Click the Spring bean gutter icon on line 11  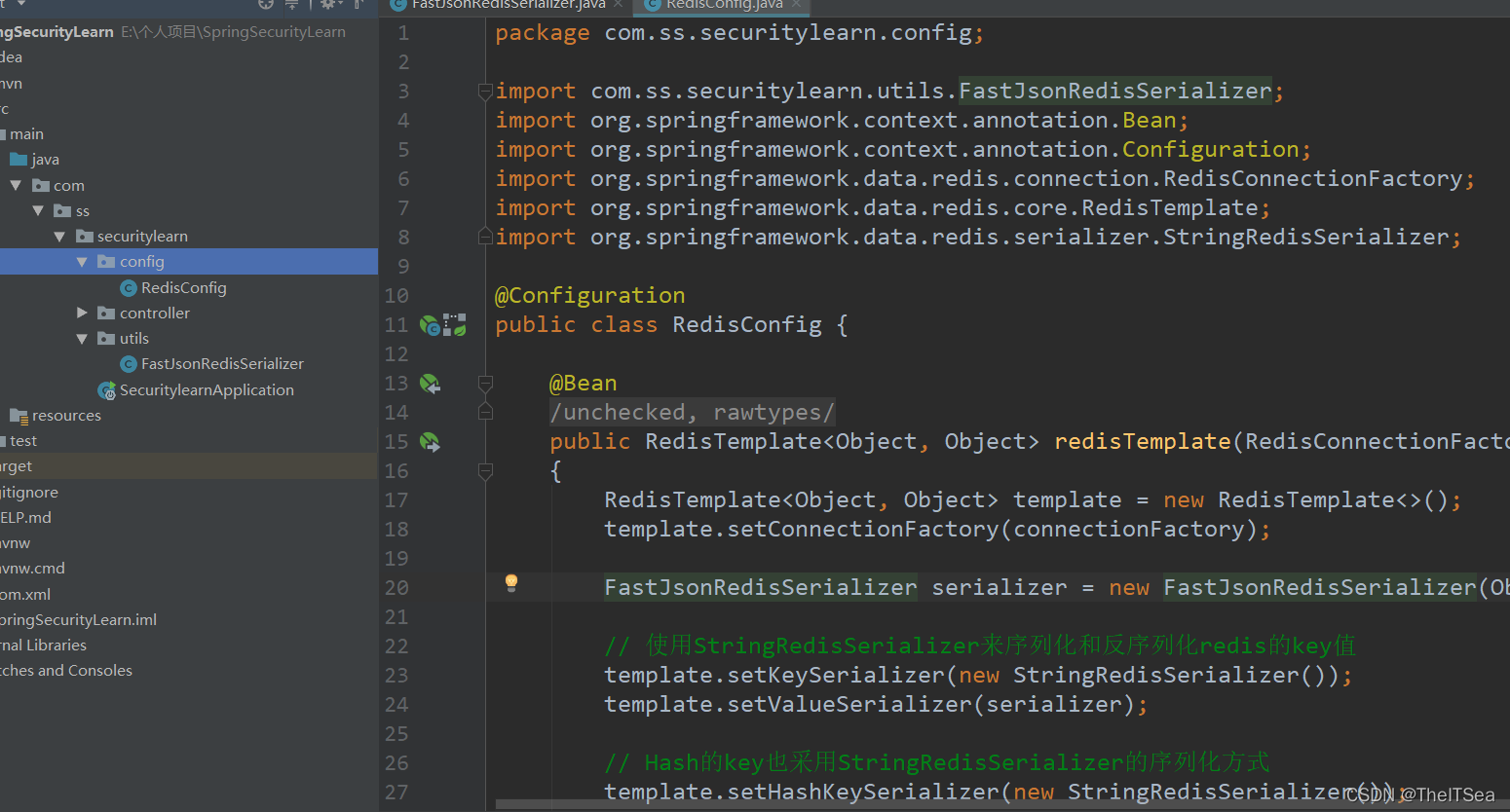tap(430, 325)
